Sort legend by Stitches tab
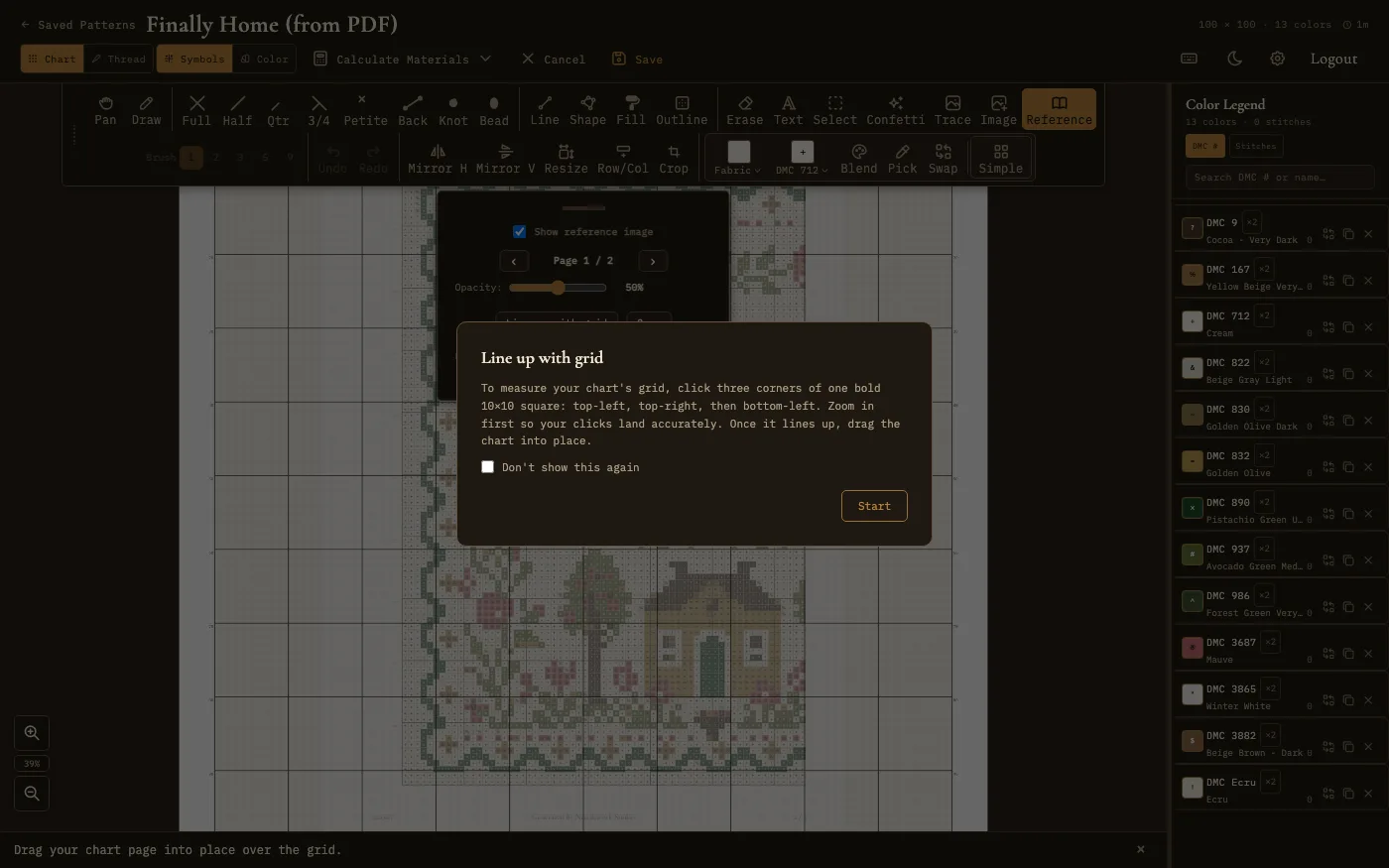Viewport: 1389px width, 868px height. tap(1256, 146)
